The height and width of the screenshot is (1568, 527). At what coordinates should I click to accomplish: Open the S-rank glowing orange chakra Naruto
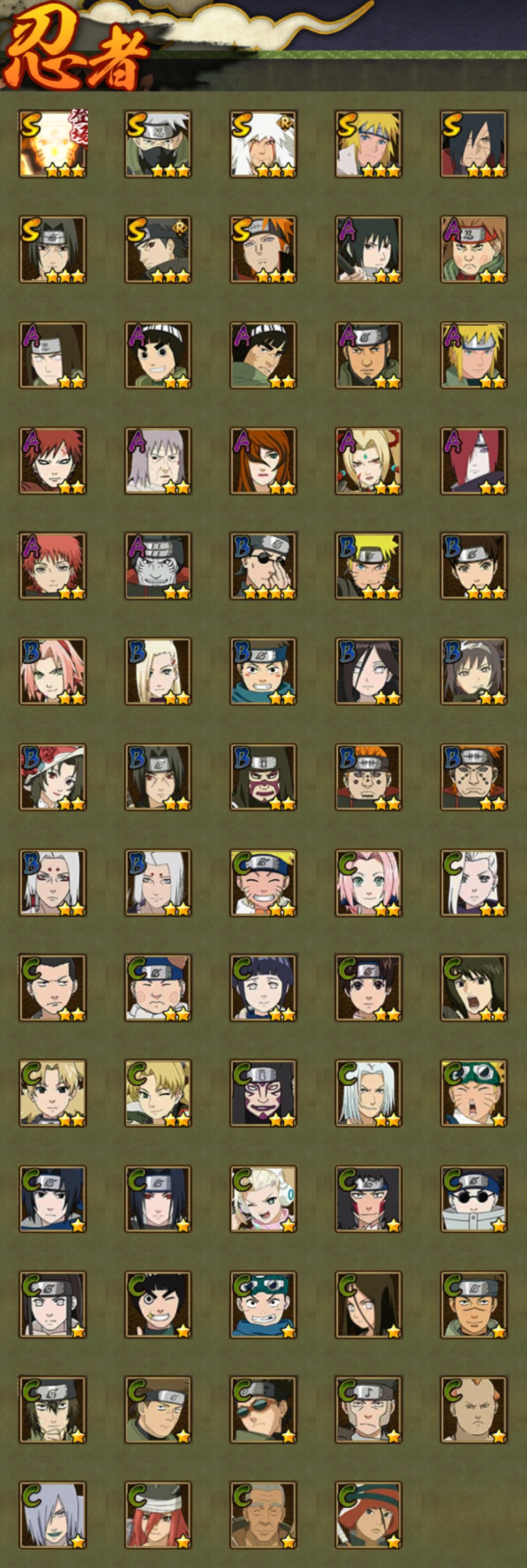pos(52,144)
